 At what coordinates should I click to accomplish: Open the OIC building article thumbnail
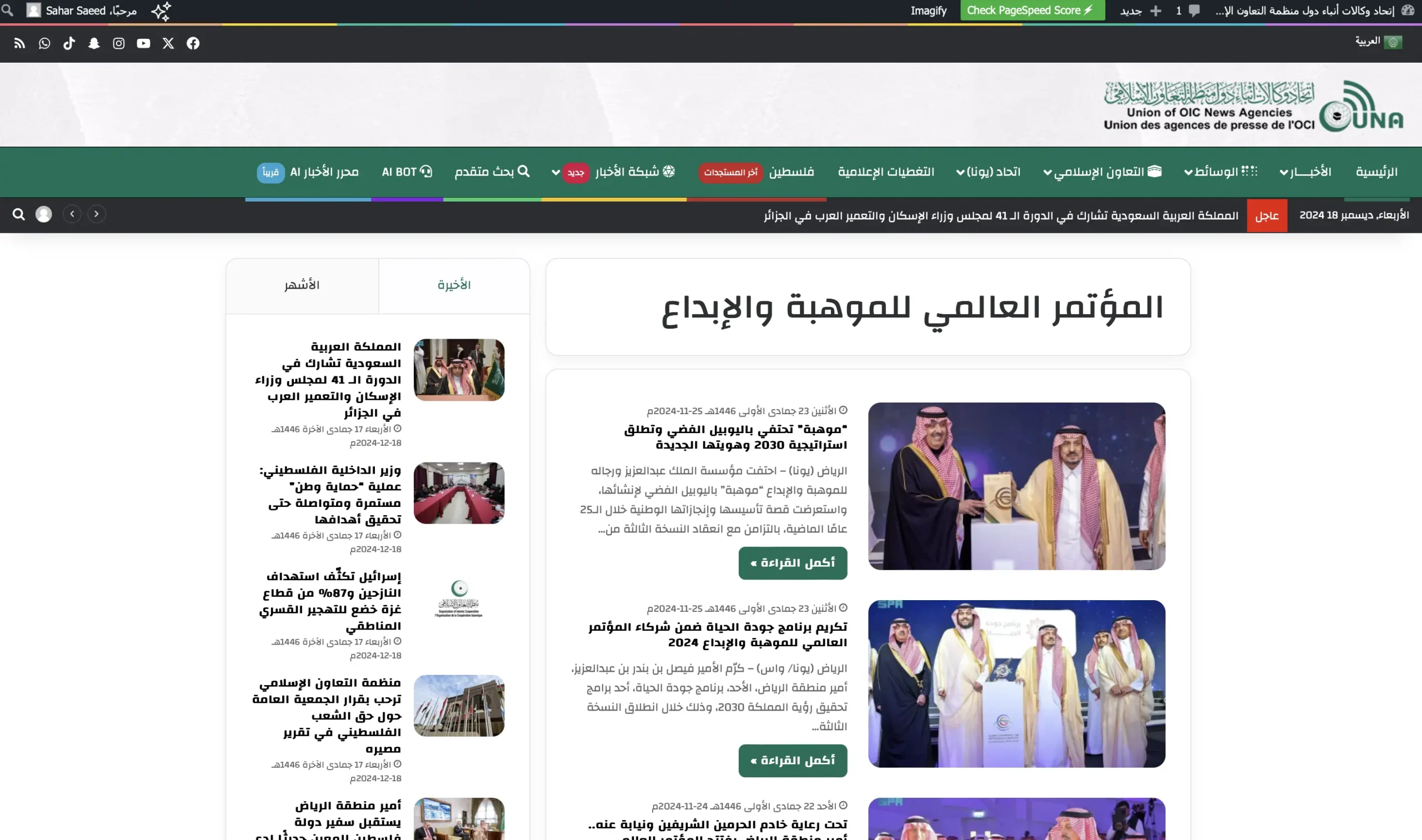click(459, 706)
